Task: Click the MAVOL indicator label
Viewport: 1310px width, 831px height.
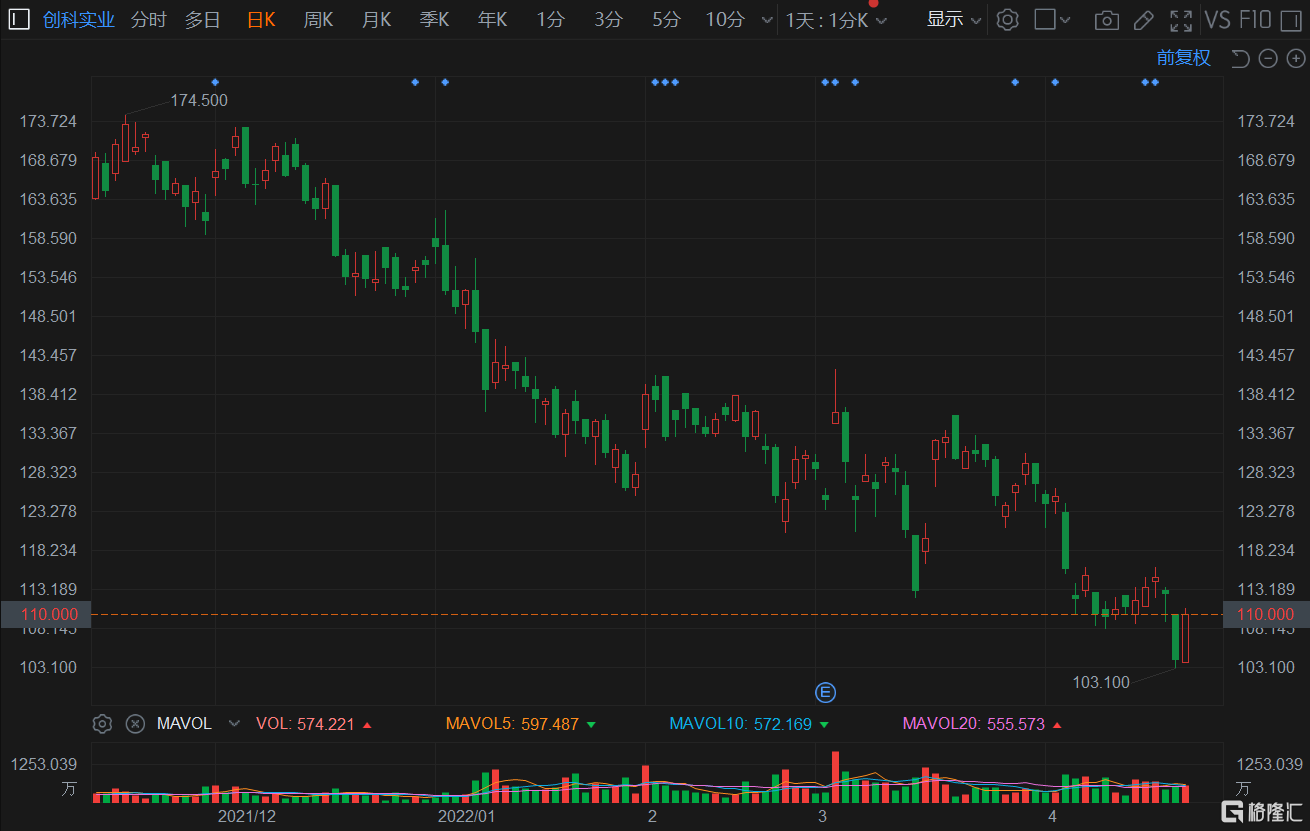Action: [184, 723]
